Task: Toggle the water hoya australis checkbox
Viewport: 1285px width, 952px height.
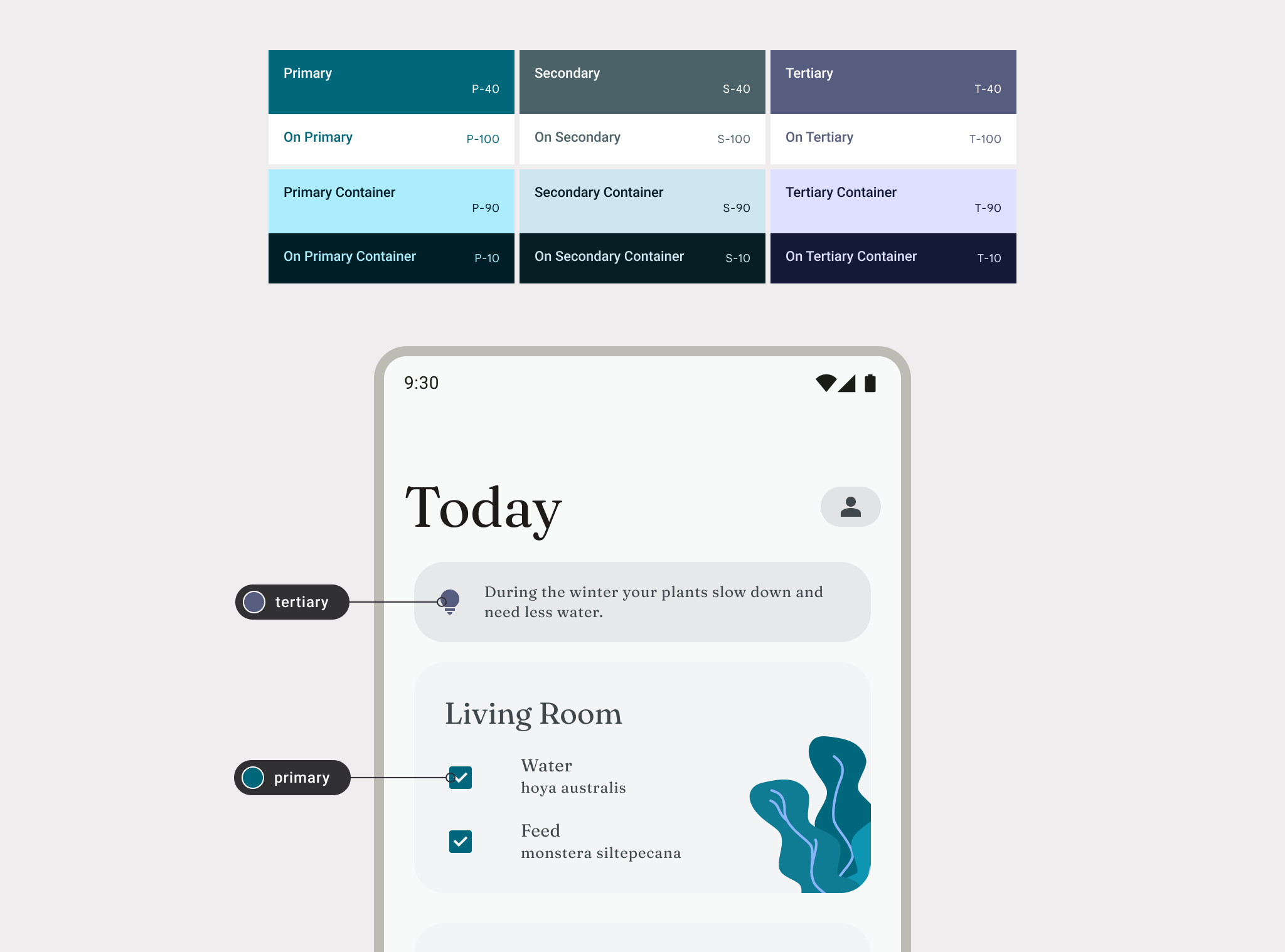Action: click(461, 777)
